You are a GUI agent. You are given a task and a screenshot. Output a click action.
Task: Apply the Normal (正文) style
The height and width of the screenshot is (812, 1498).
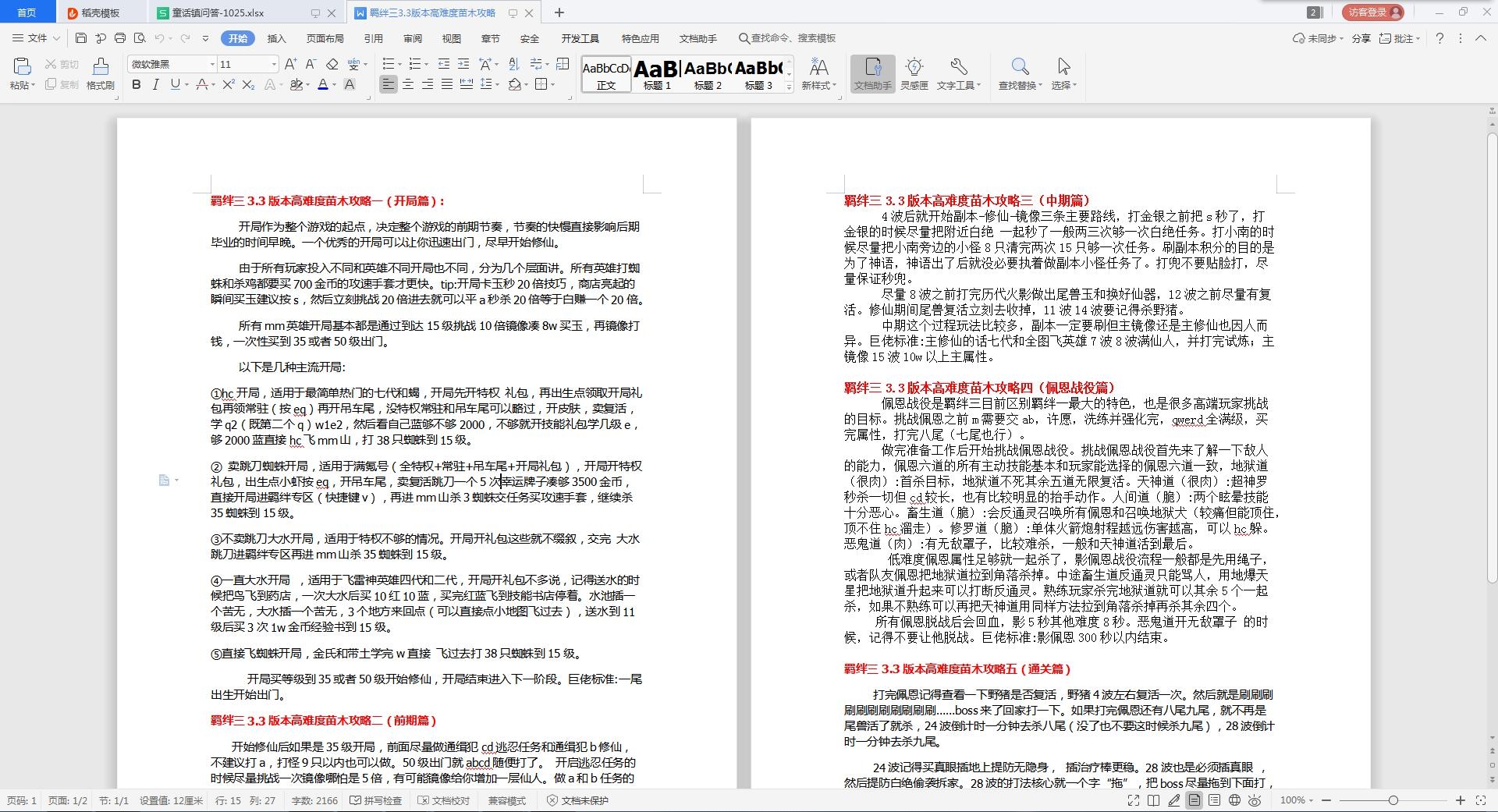606,75
